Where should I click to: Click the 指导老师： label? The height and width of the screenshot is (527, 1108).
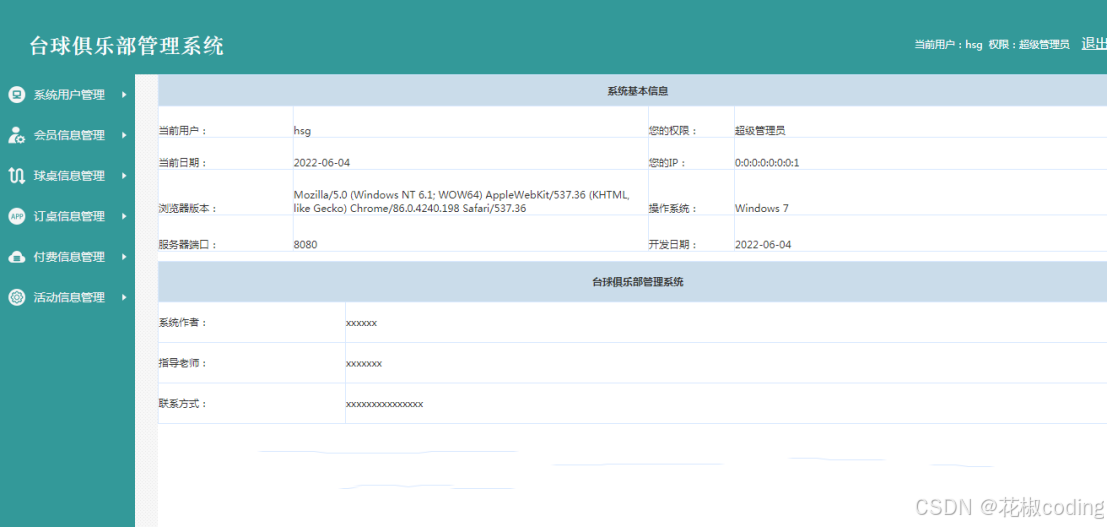point(182,363)
